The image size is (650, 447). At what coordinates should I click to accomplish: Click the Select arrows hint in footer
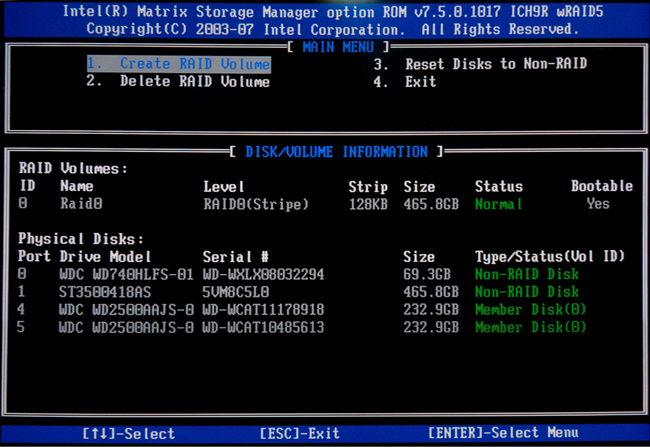(x=129, y=434)
